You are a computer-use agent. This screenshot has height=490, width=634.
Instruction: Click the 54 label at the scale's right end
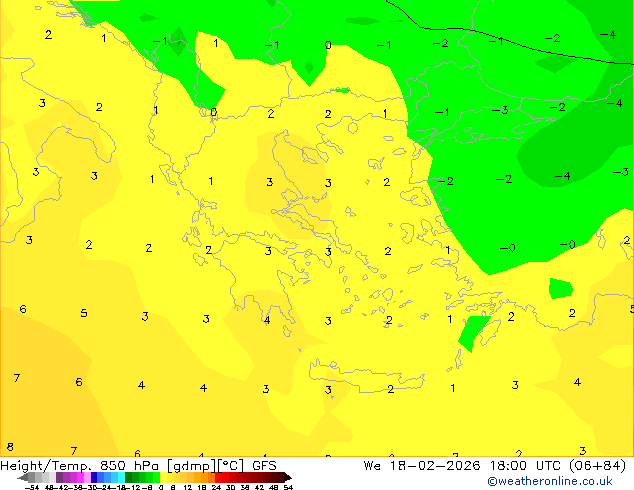(x=288, y=488)
